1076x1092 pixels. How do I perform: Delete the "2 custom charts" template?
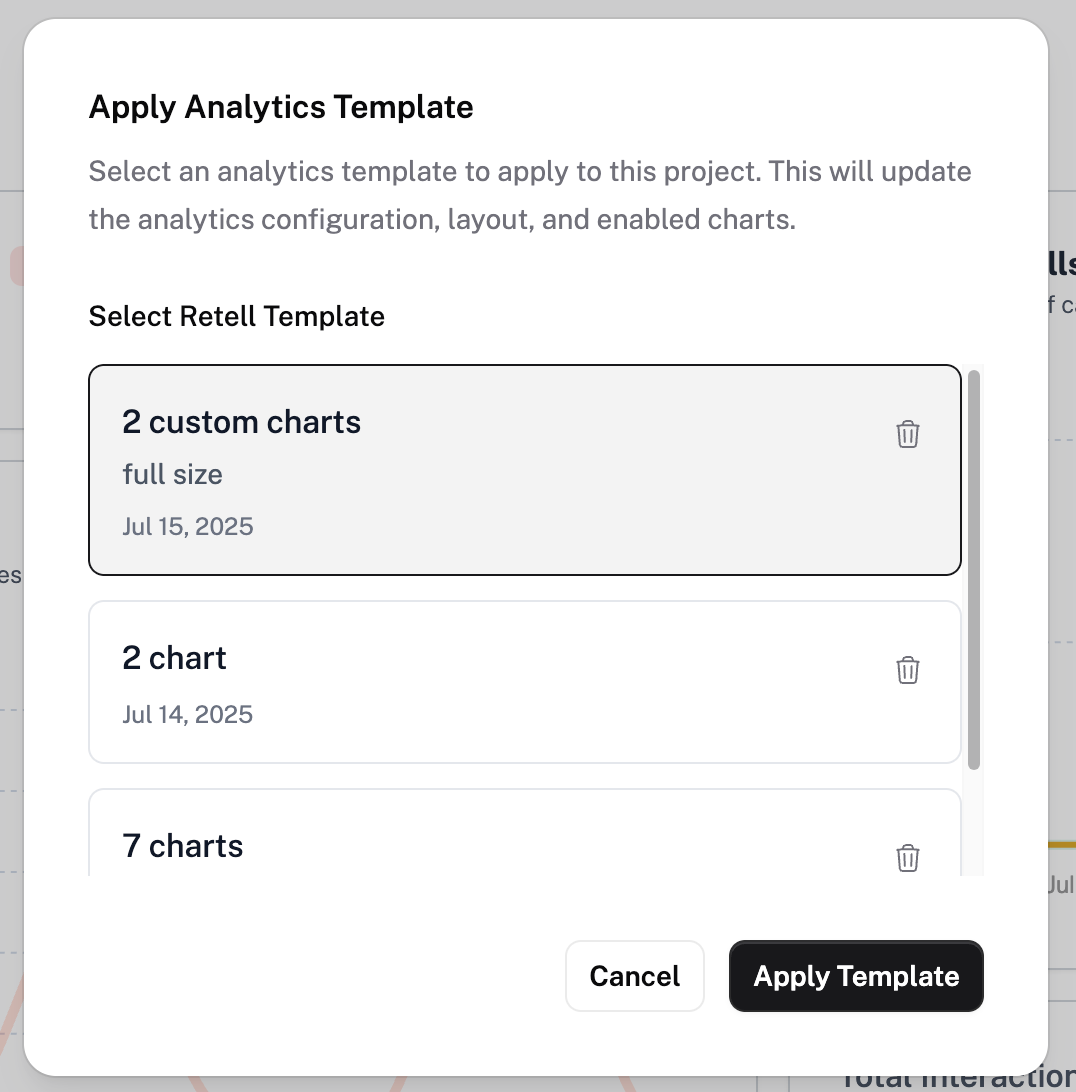907,434
